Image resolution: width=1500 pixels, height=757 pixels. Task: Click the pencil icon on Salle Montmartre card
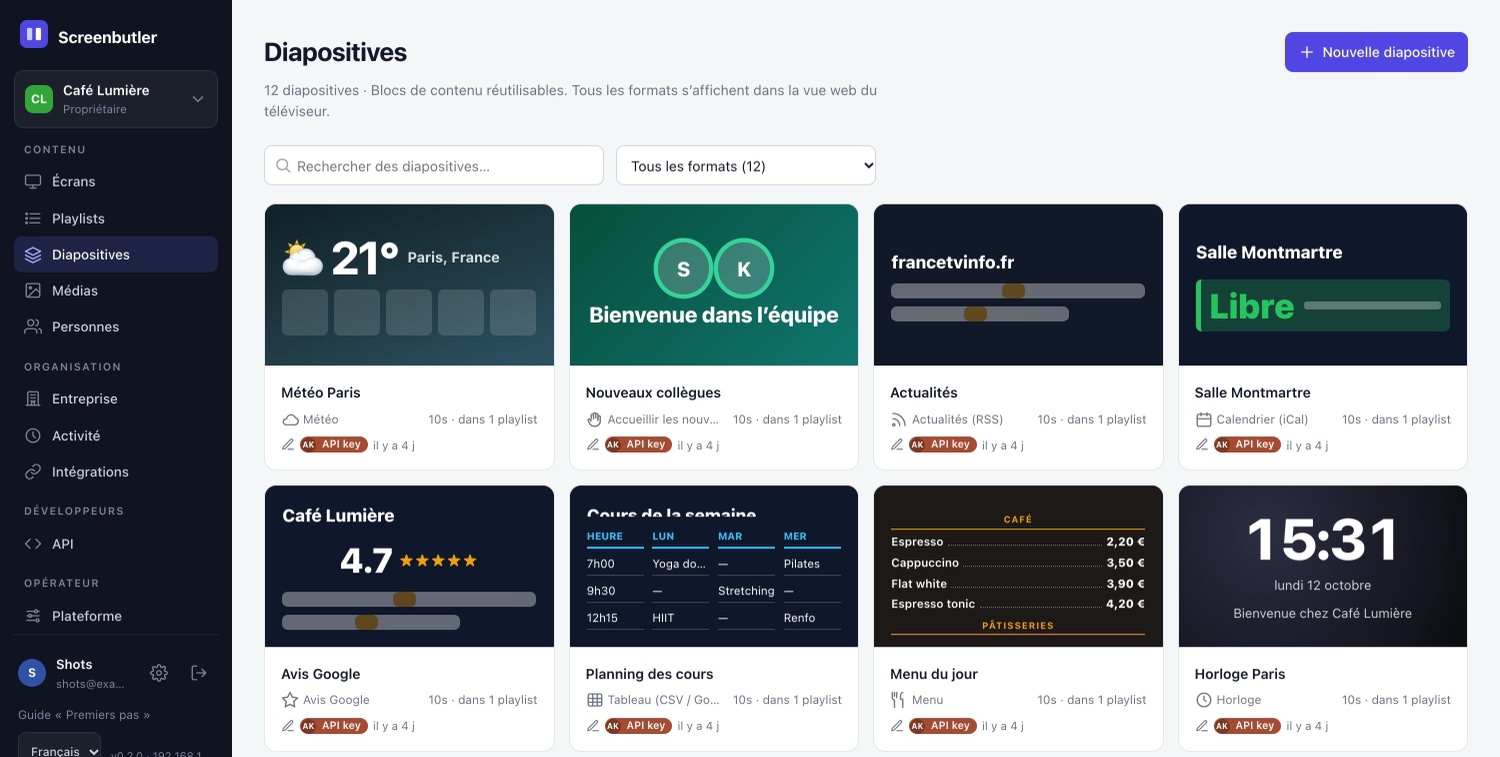tap(1202, 445)
